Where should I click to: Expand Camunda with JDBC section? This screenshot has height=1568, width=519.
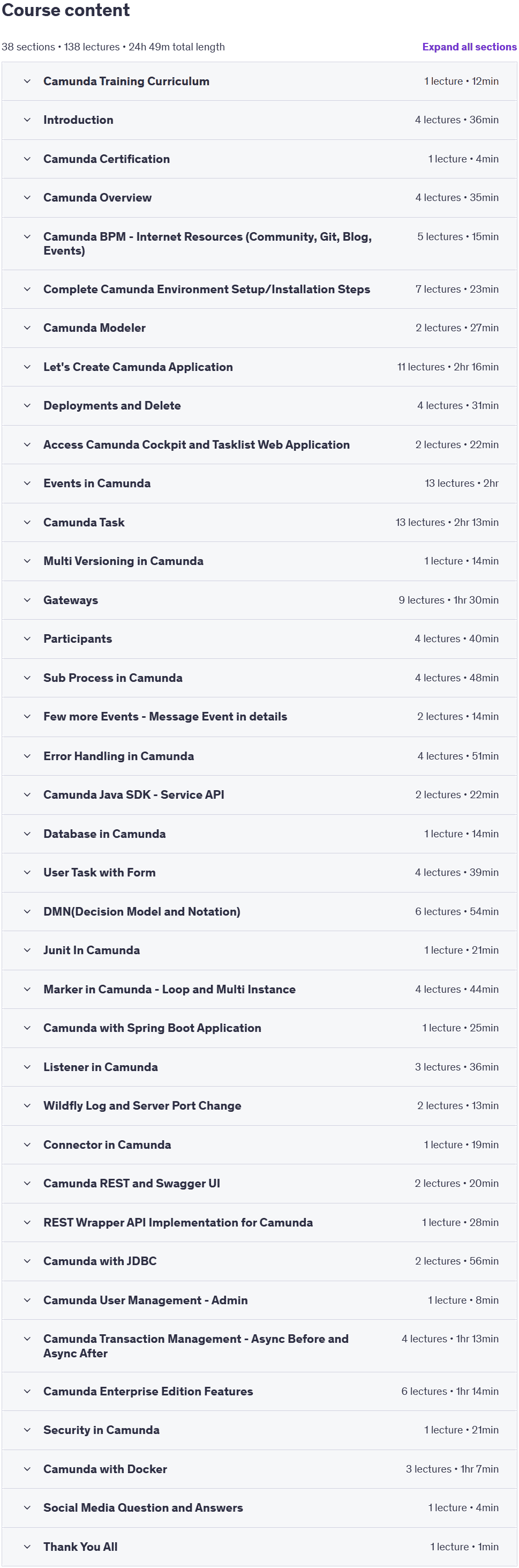[259, 1261]
